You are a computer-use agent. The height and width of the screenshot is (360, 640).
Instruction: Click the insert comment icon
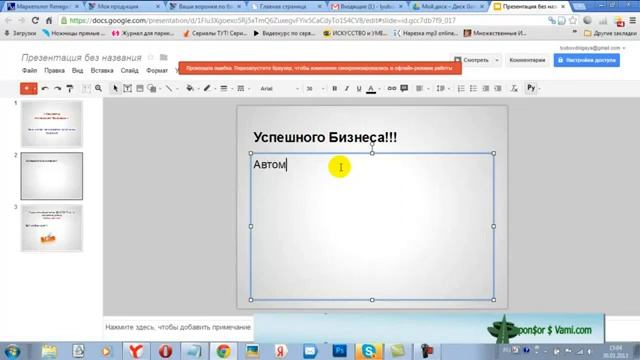(404, 88)
